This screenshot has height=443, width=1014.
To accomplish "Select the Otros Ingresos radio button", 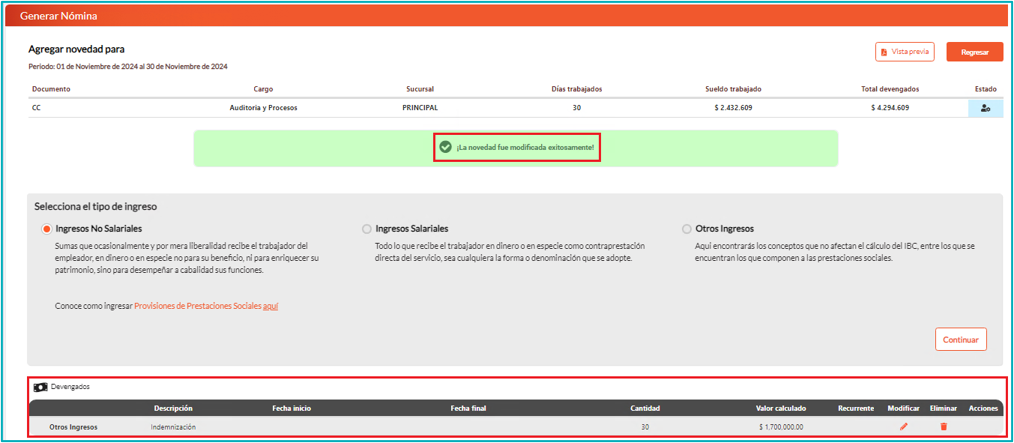I will [686, 229].
